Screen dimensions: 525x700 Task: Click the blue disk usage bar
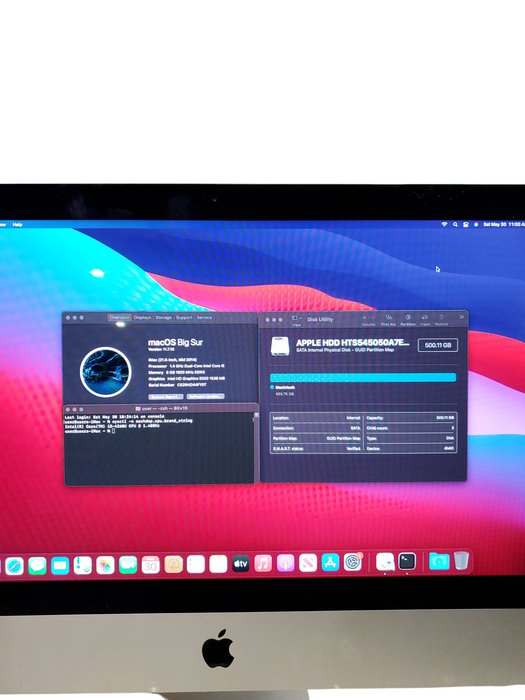coord(363,378)
